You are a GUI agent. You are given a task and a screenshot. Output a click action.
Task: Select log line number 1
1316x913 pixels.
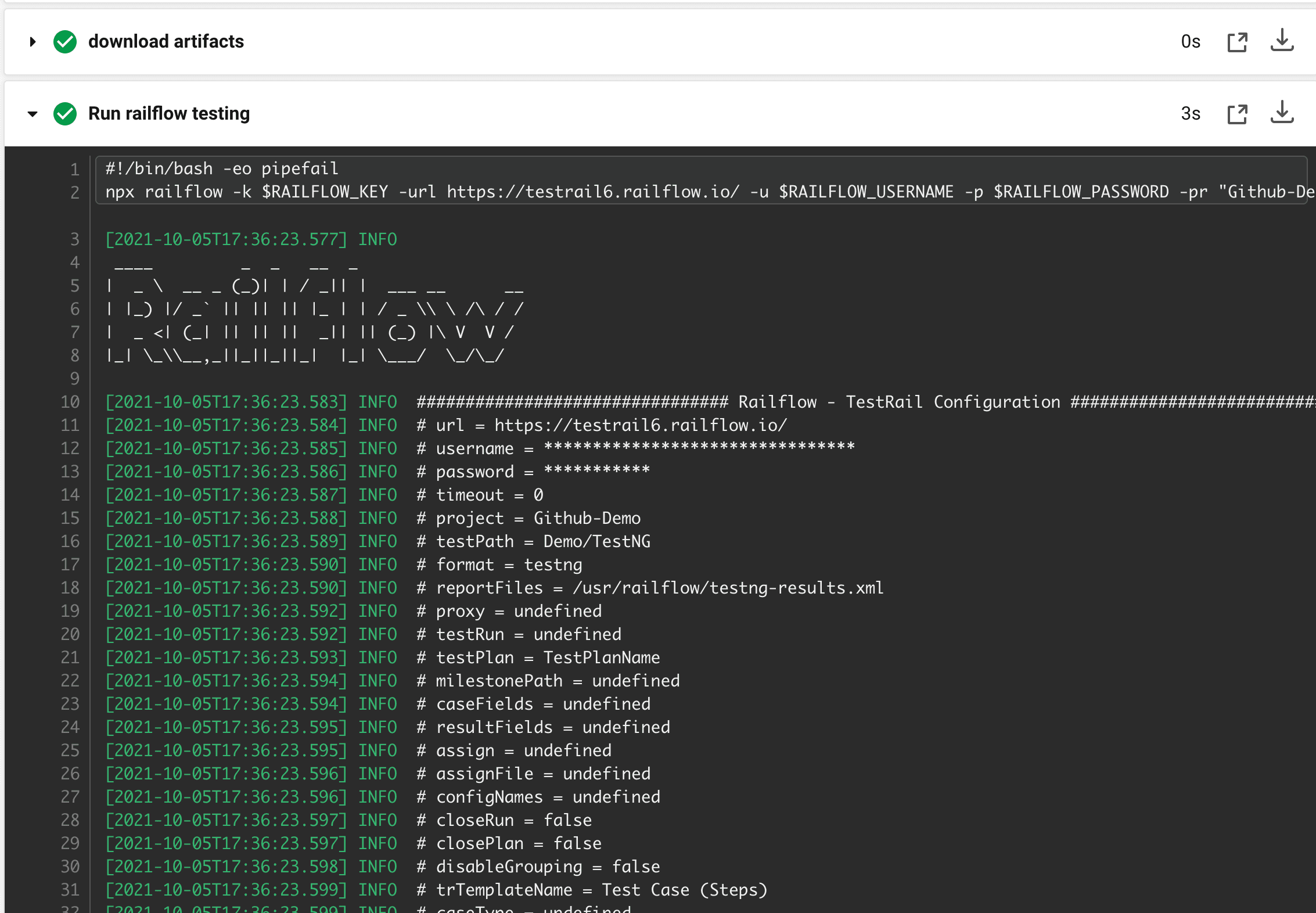point(75,169)
